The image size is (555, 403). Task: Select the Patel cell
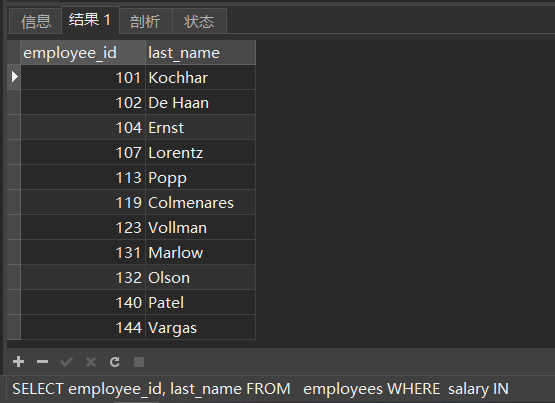200,303
